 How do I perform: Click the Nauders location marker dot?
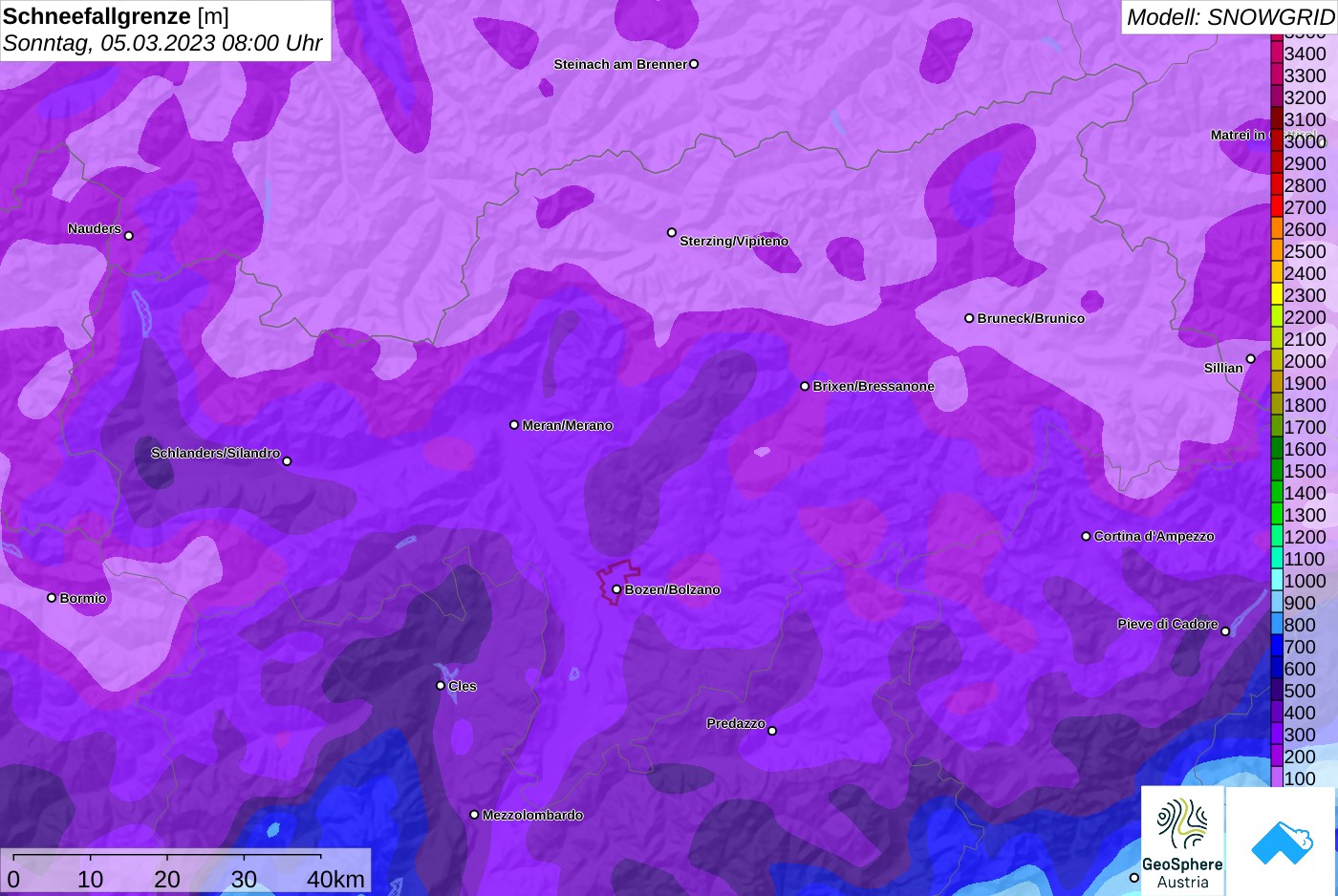(x=129, y=236)
